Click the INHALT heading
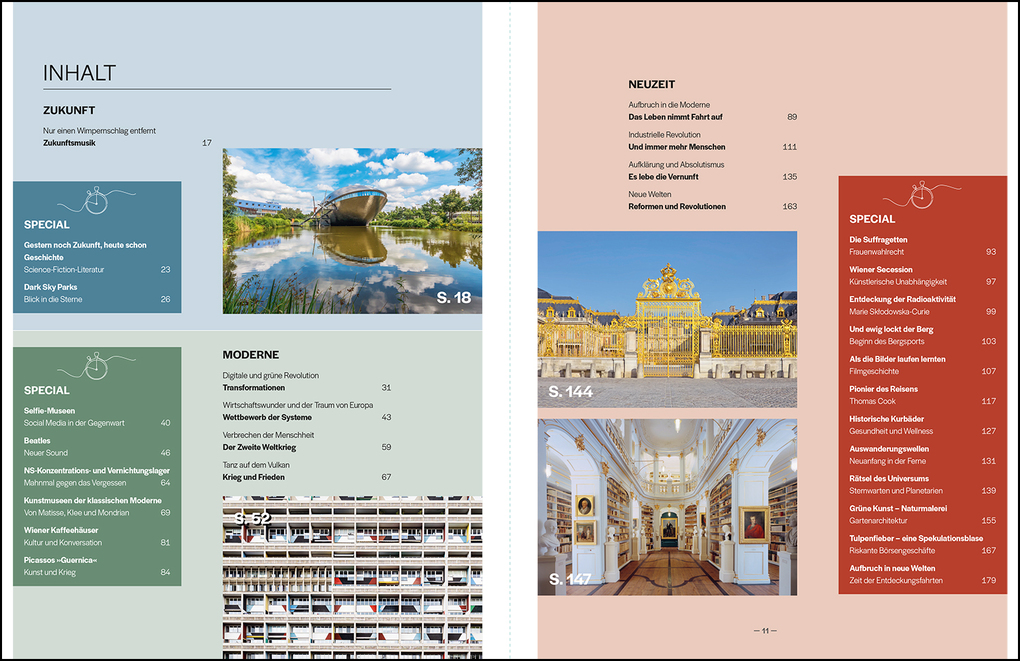 point(80,73)
